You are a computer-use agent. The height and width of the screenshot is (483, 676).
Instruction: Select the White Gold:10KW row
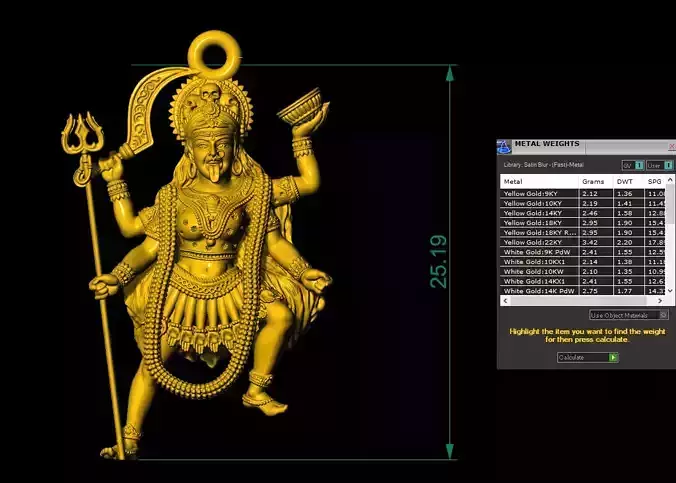583,271
